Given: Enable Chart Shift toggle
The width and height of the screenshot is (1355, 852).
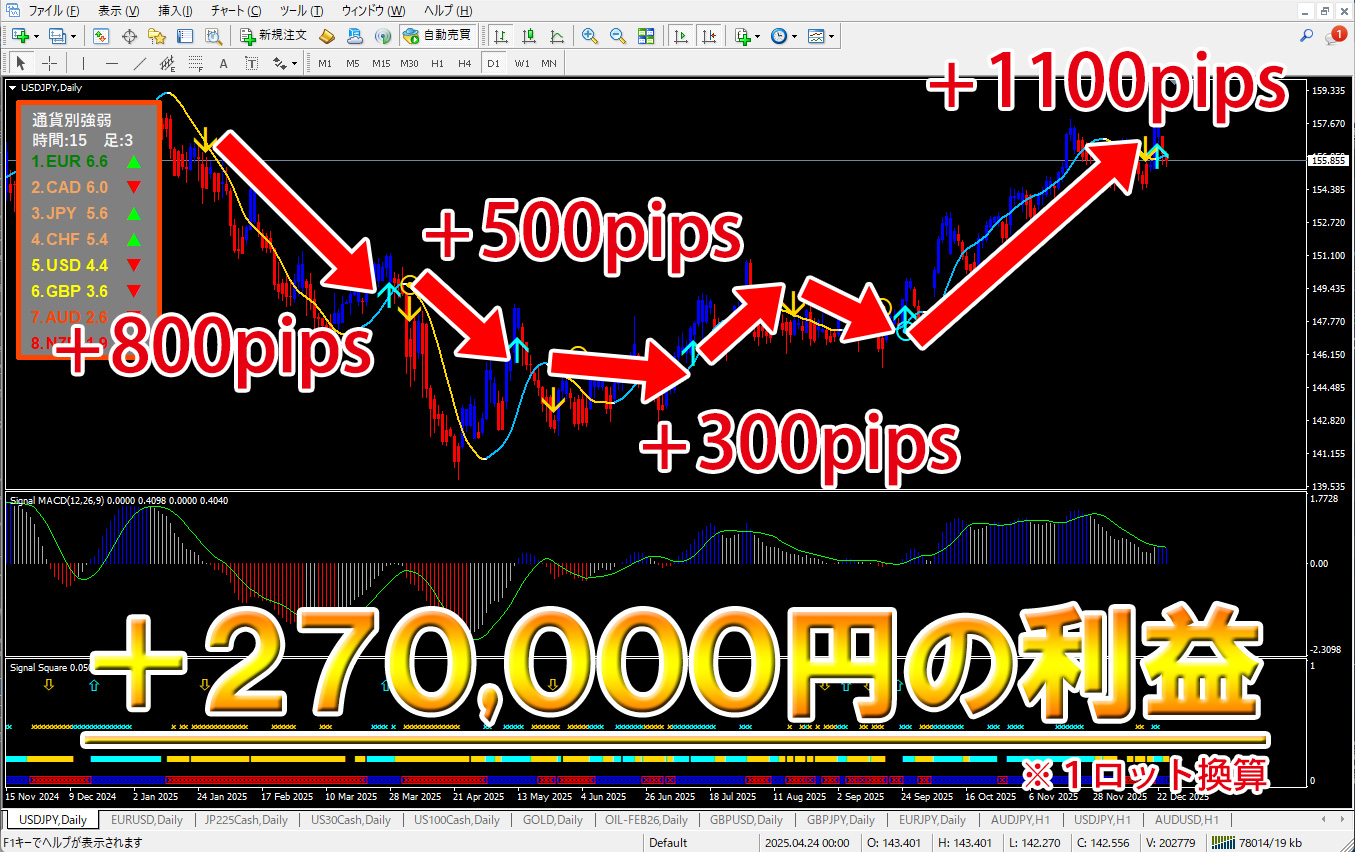Looking at the screenshot, I should 709,36.
